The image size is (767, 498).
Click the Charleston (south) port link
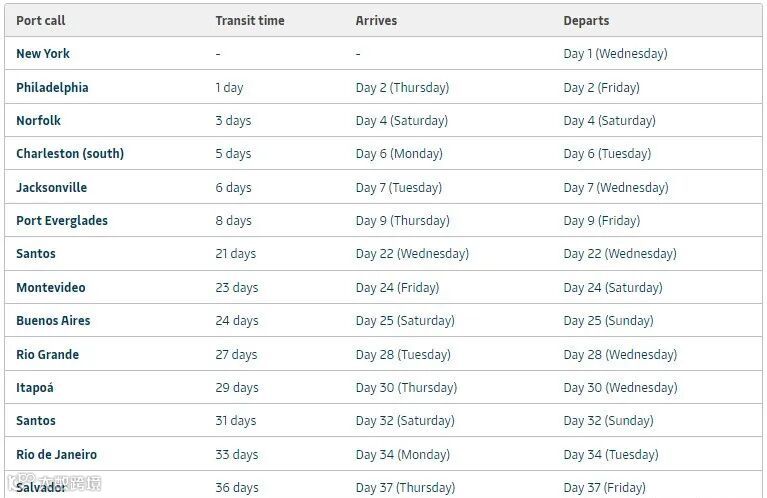point(70,154)
